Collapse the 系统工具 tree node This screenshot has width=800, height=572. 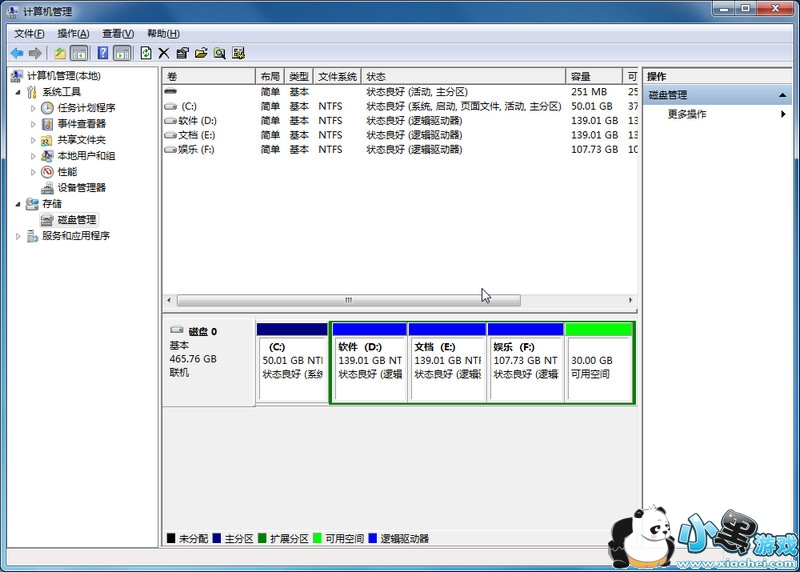(x=18, y=92)
